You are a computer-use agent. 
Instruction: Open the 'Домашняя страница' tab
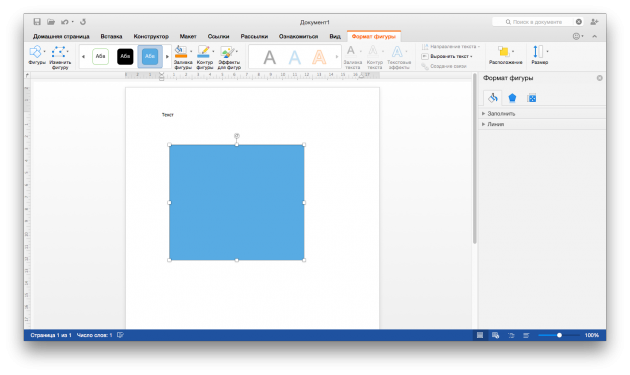61,36
